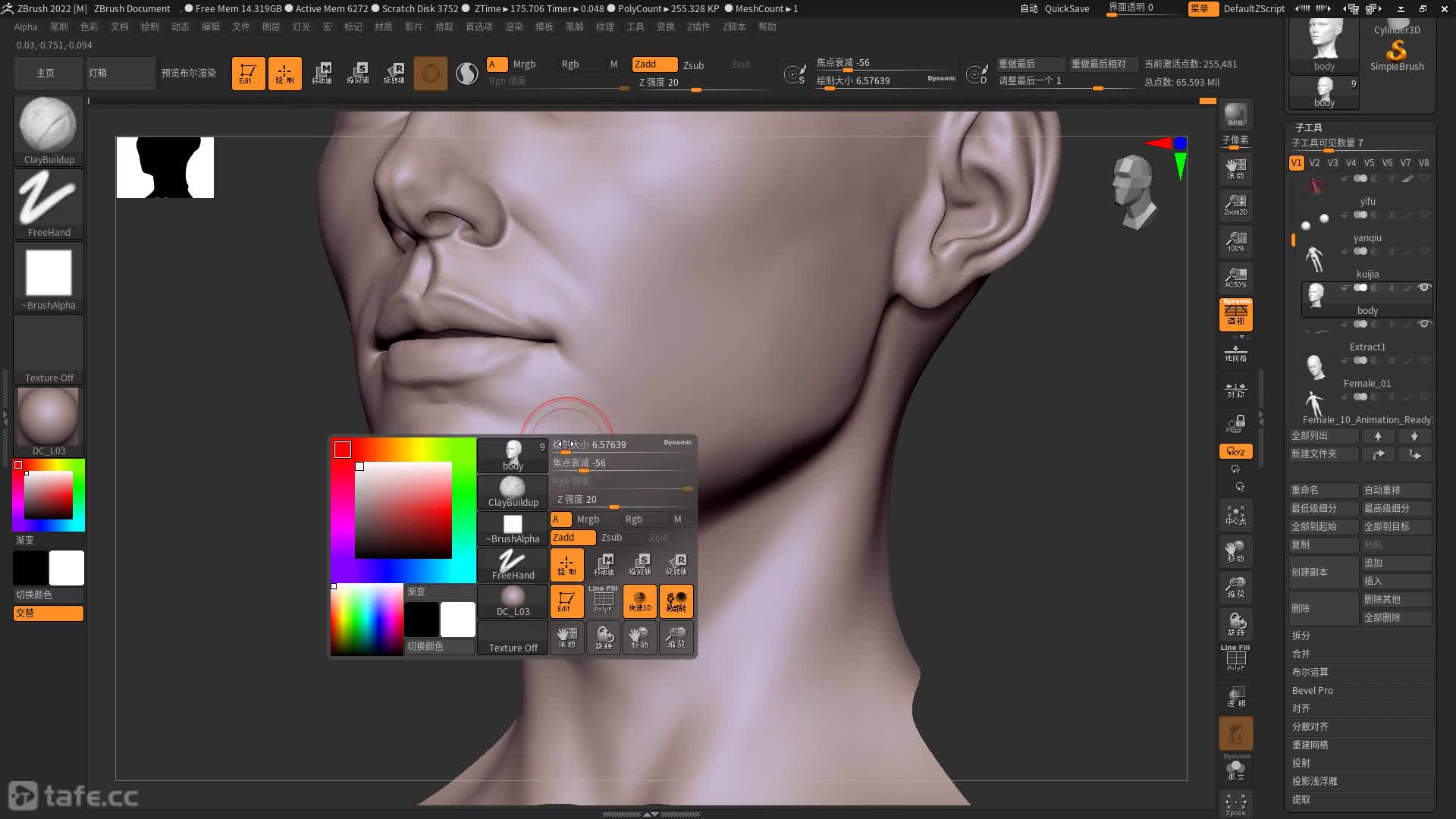Open the 色彩 (Color) menu

click(x=89, y=27)
